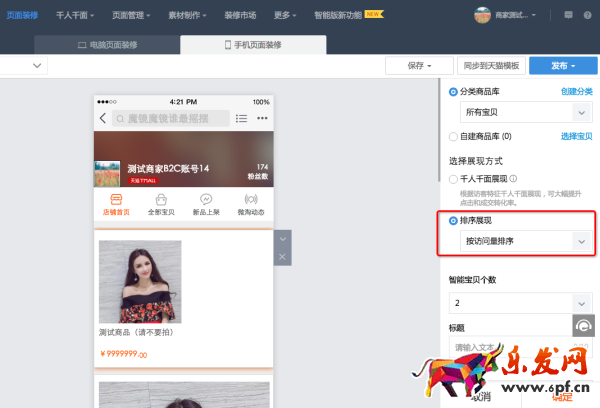Switch to 手机页面装修 tab

253,45
